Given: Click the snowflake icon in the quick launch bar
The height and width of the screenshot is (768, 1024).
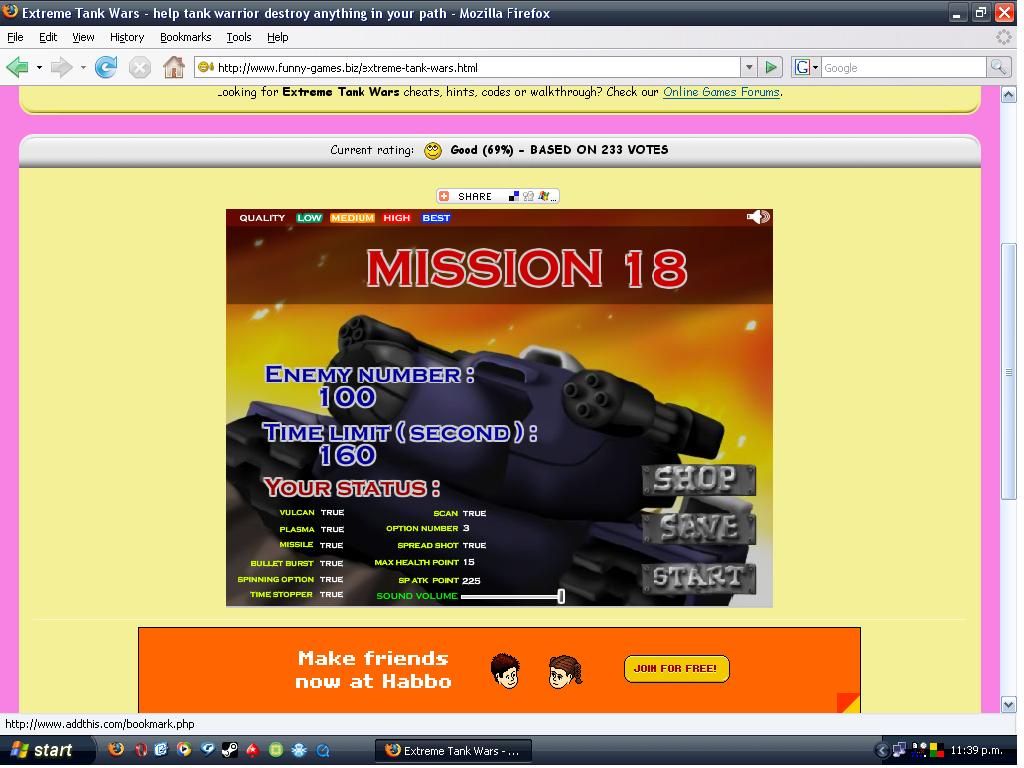Looking at the screenshot, I should [x=299, y=750].
